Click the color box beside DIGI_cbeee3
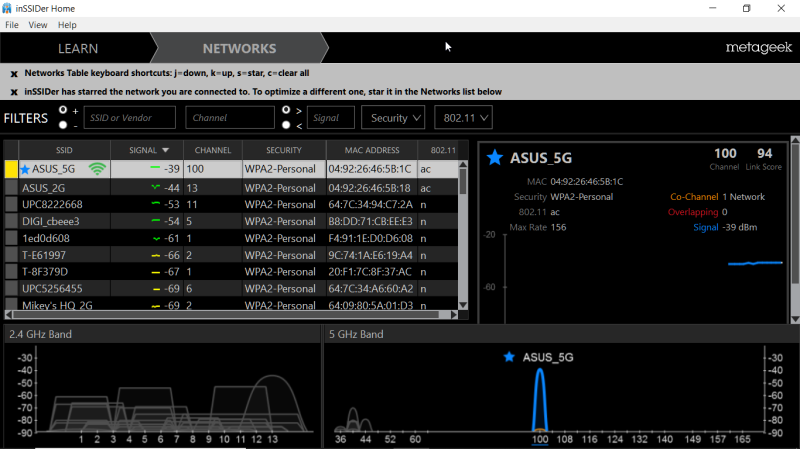This screenshot has height=449, width=800. (x=11, y=221)
